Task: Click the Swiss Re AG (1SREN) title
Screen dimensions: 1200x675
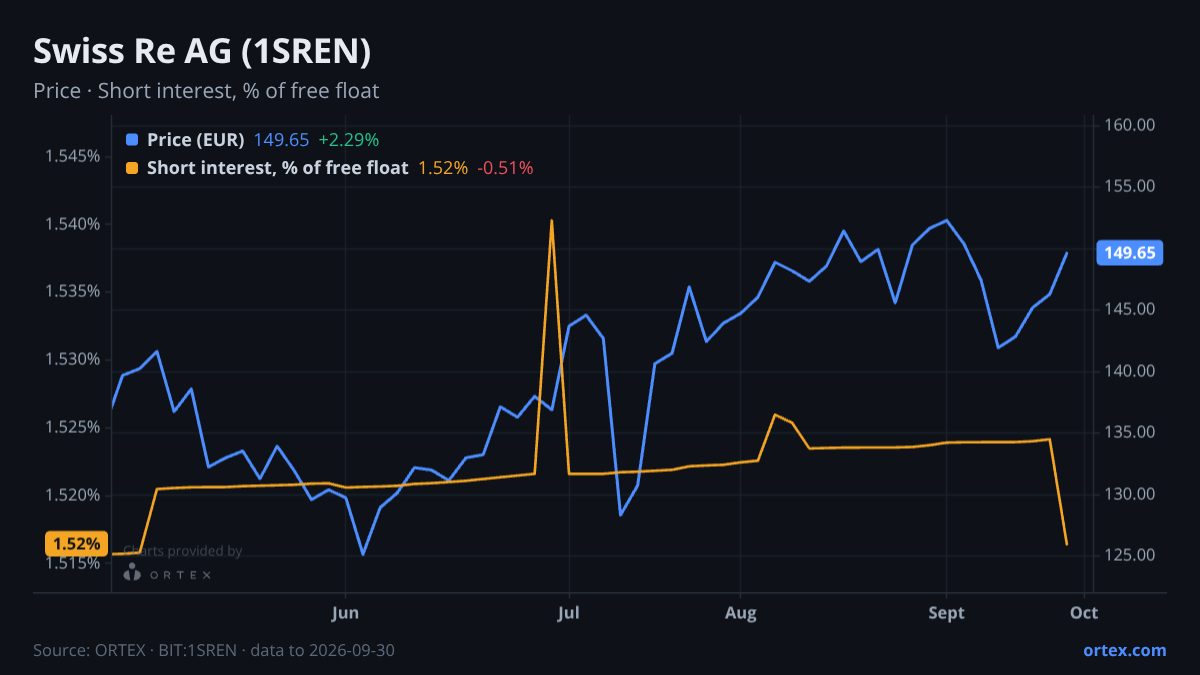Action: pos(202,51)
